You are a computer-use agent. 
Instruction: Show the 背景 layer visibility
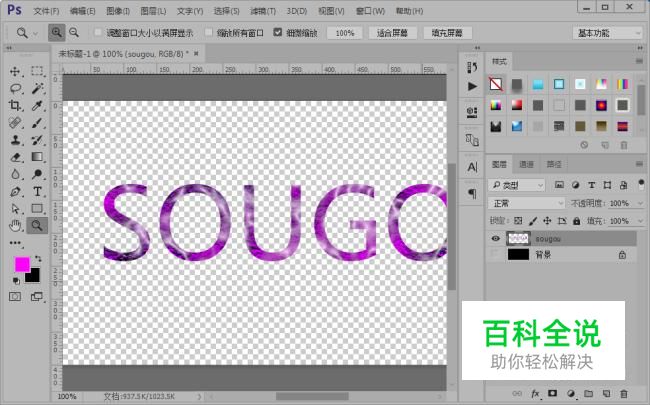[x=495, y=255]
